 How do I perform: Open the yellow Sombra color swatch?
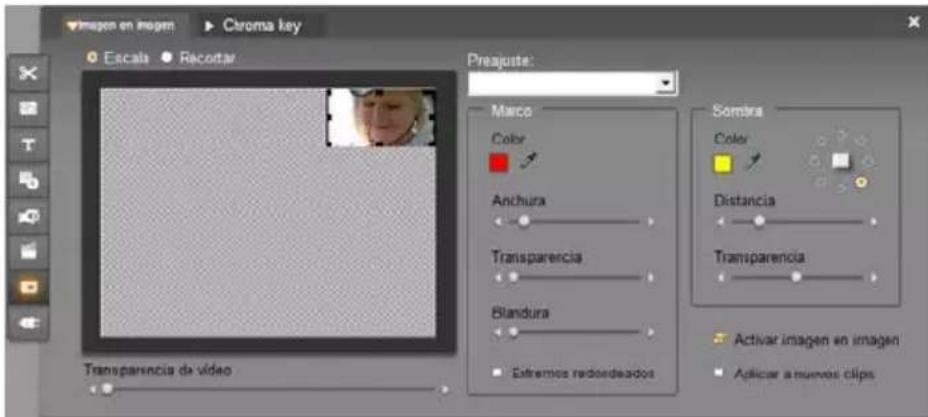[x=723, y=162]
